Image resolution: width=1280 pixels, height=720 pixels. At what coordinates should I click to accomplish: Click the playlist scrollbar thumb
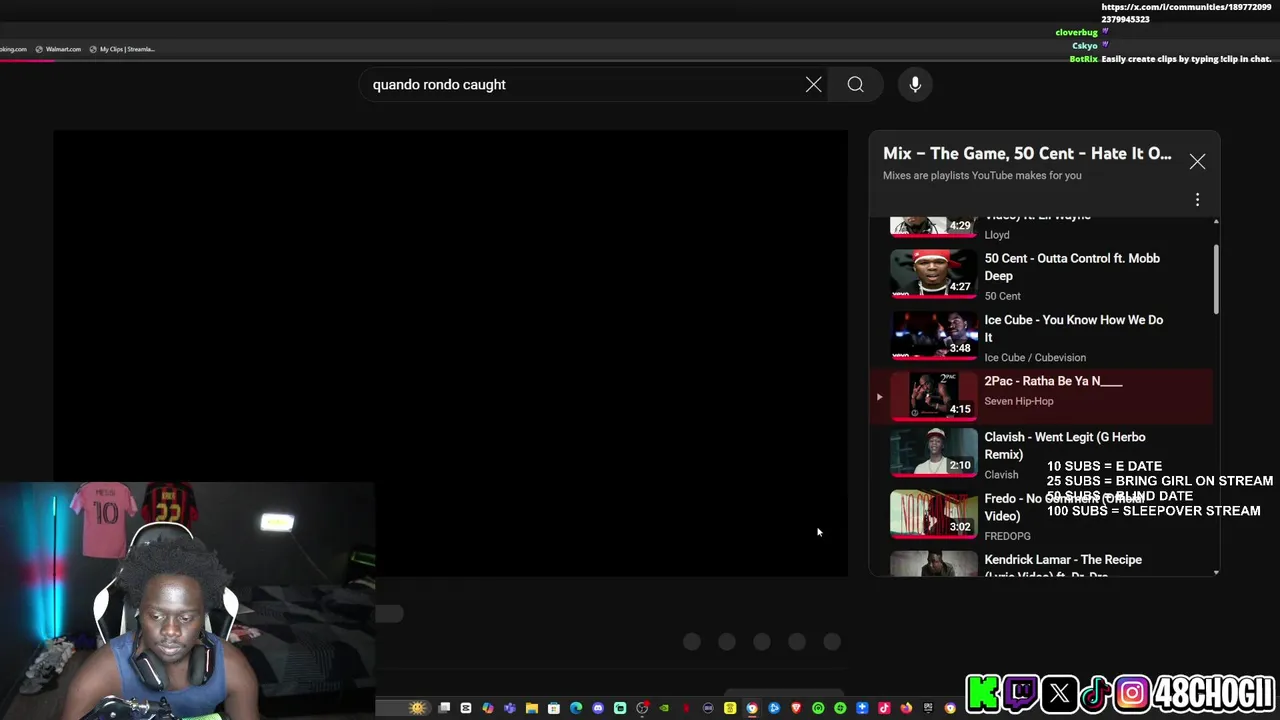pos(1216,278)
